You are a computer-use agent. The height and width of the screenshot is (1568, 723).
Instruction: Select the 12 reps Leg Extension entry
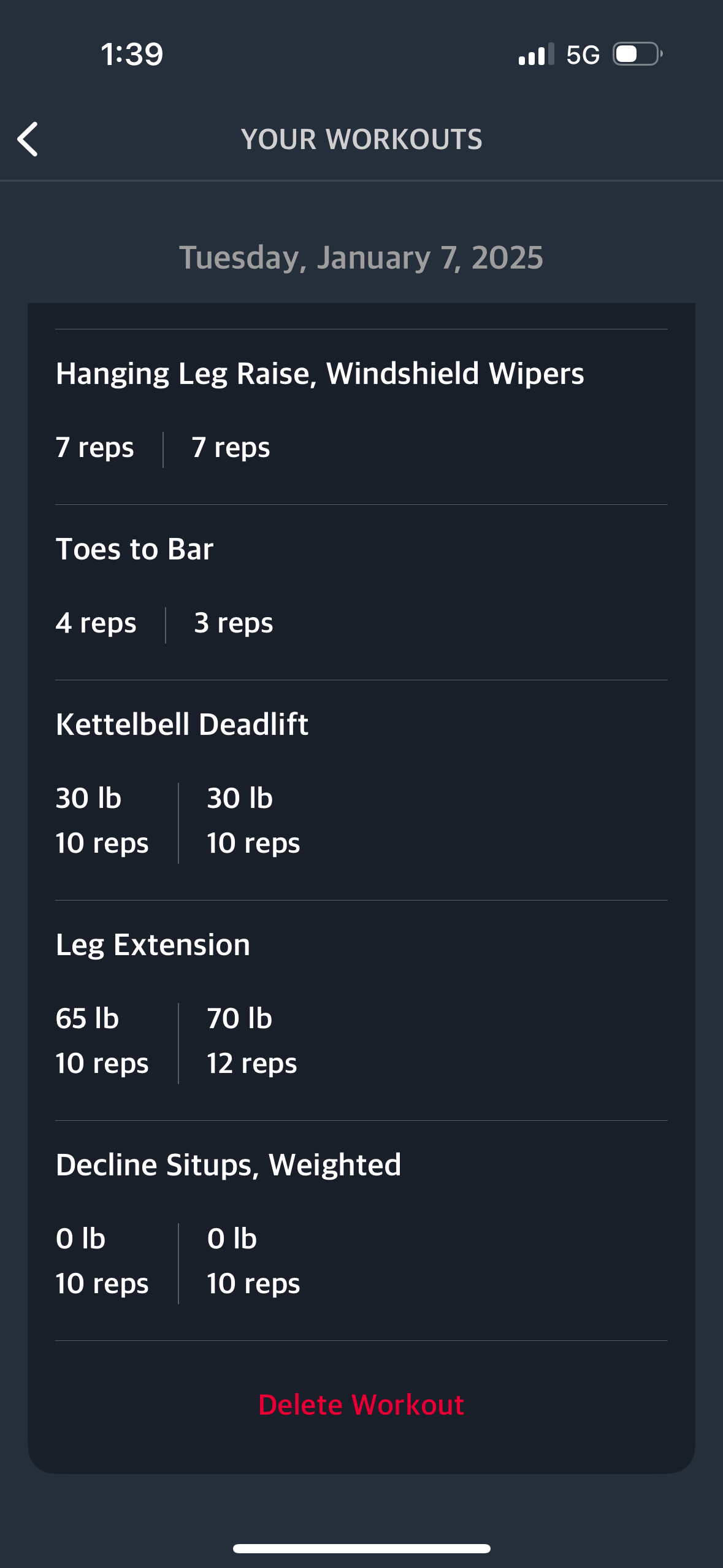point(251,1063)
